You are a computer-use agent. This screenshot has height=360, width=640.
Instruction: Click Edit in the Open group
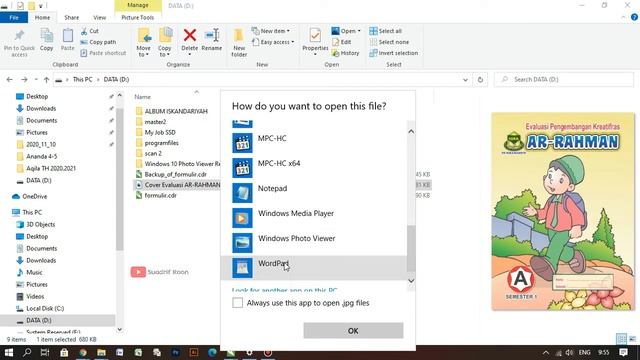click(342, 42)
